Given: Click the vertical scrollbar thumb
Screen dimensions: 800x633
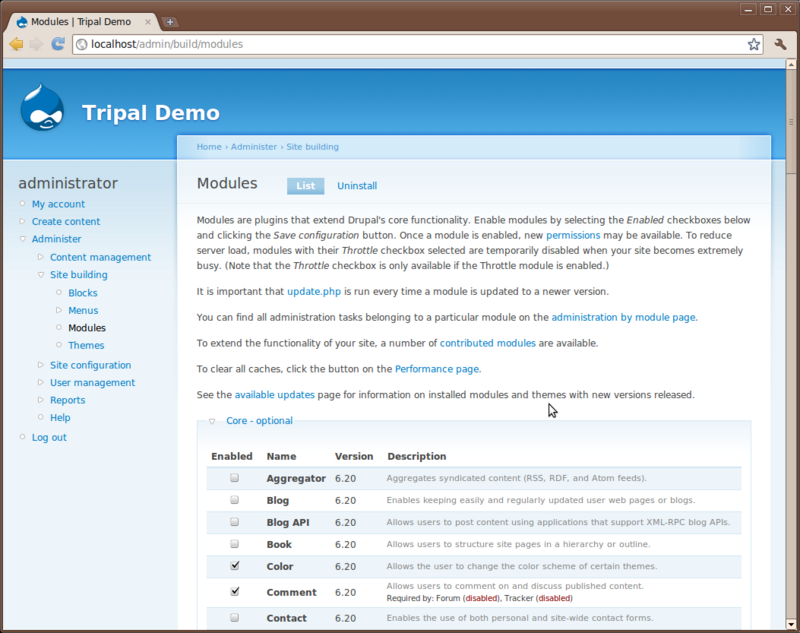Looking at the screenshot, I should (791, 122).
